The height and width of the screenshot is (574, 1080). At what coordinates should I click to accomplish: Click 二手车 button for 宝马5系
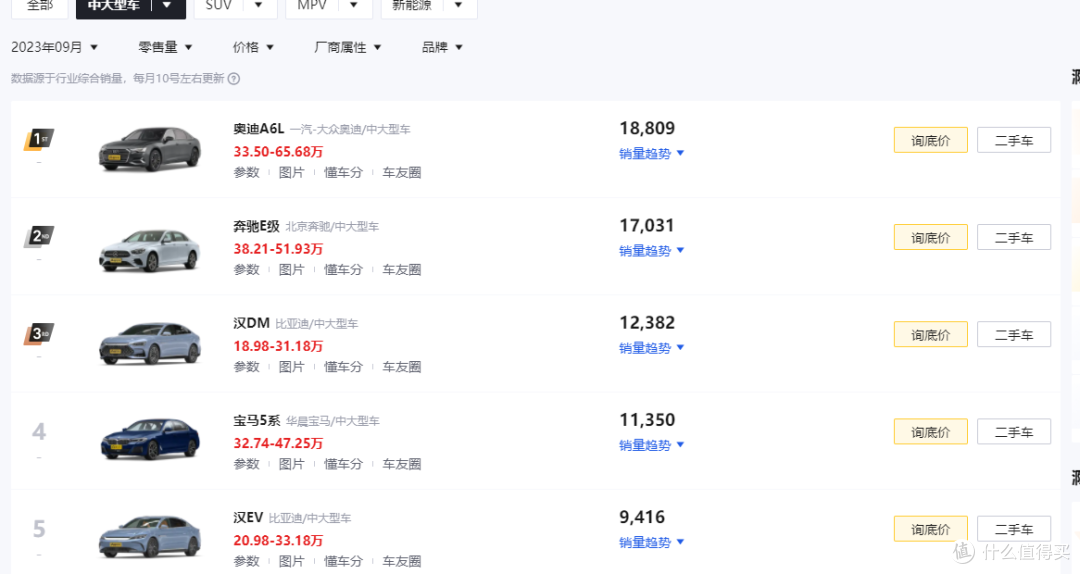1014,432
